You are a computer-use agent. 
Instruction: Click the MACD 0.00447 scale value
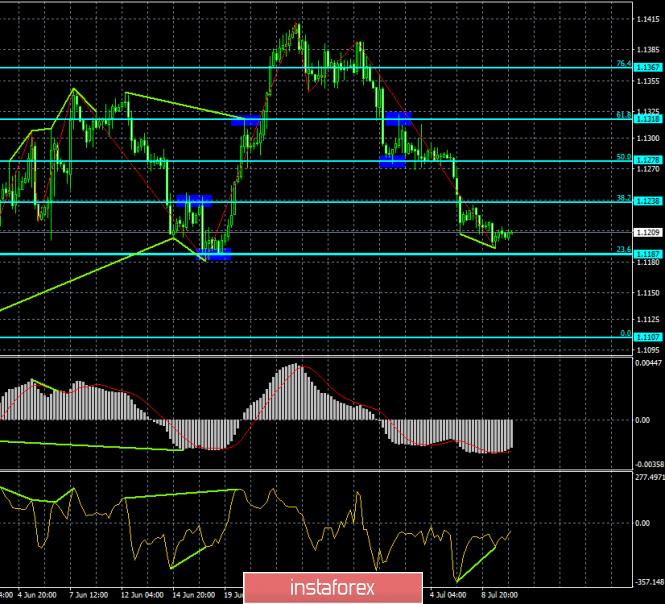(649, 363)
